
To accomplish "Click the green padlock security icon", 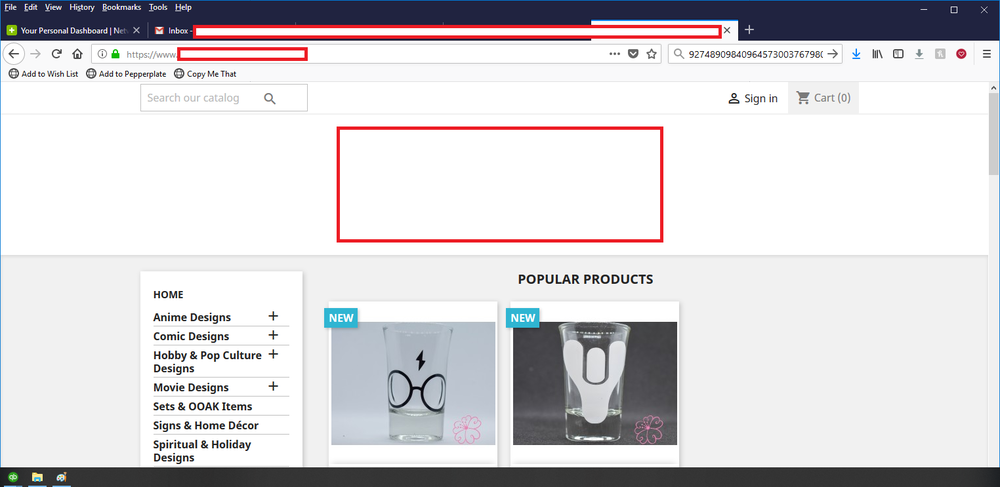I will 115,54.
